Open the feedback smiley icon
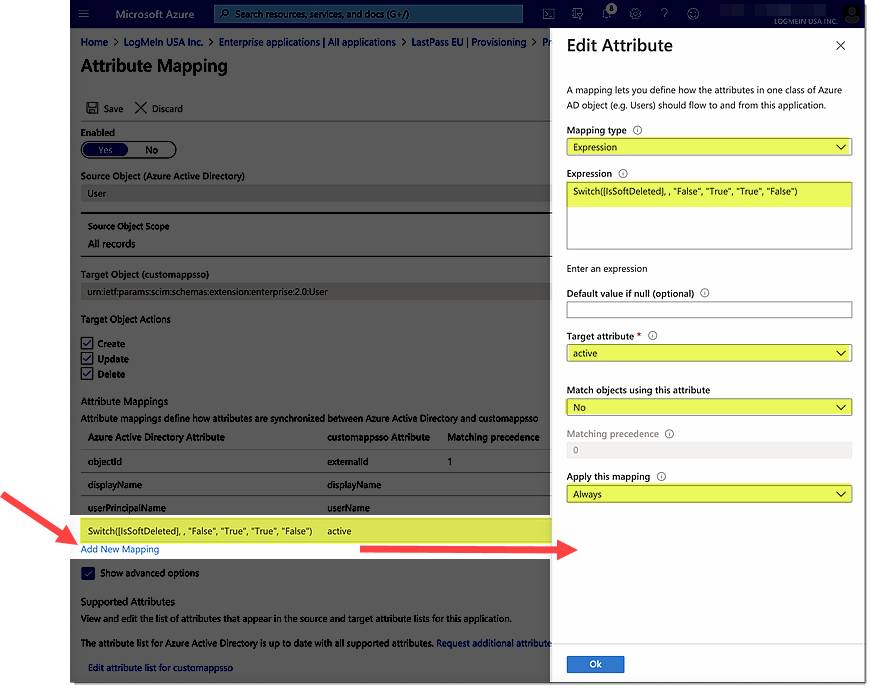 coord(693,14)
